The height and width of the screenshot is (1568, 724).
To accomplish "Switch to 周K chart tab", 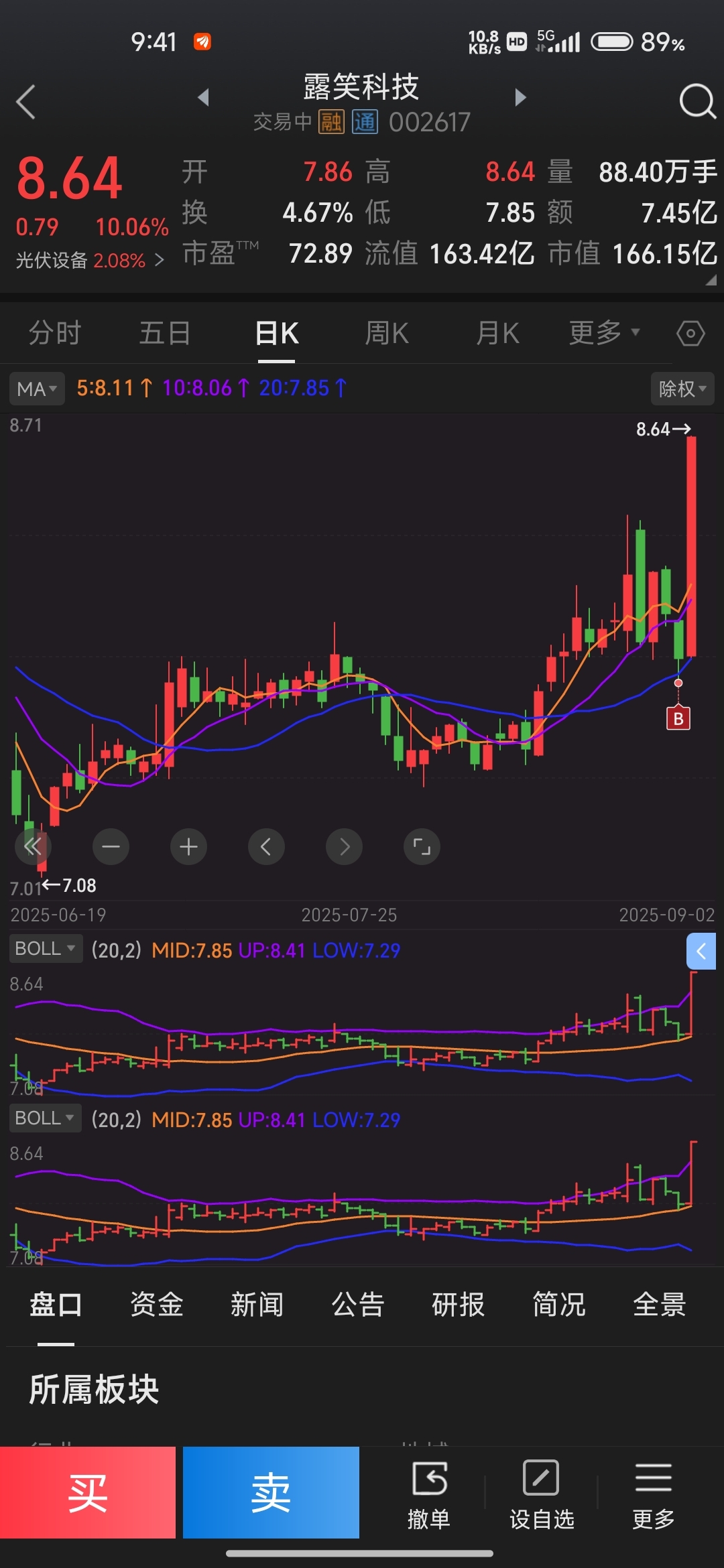I will point(387,333).
